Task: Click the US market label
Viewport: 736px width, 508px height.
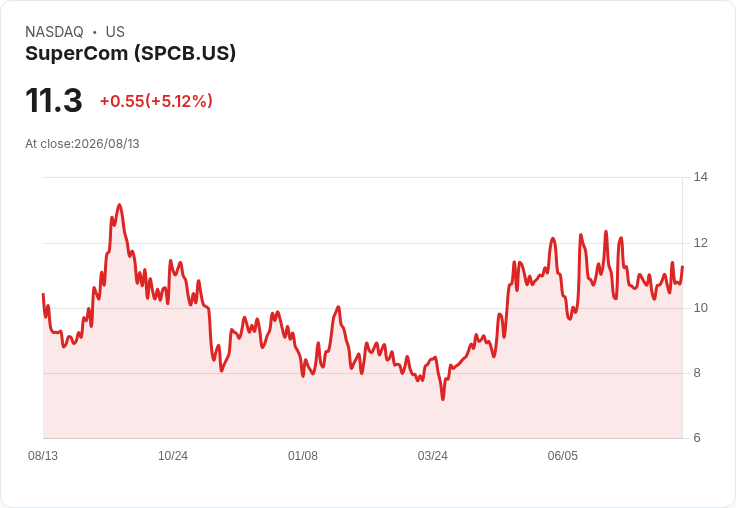Action: click(x=115, y=31)
